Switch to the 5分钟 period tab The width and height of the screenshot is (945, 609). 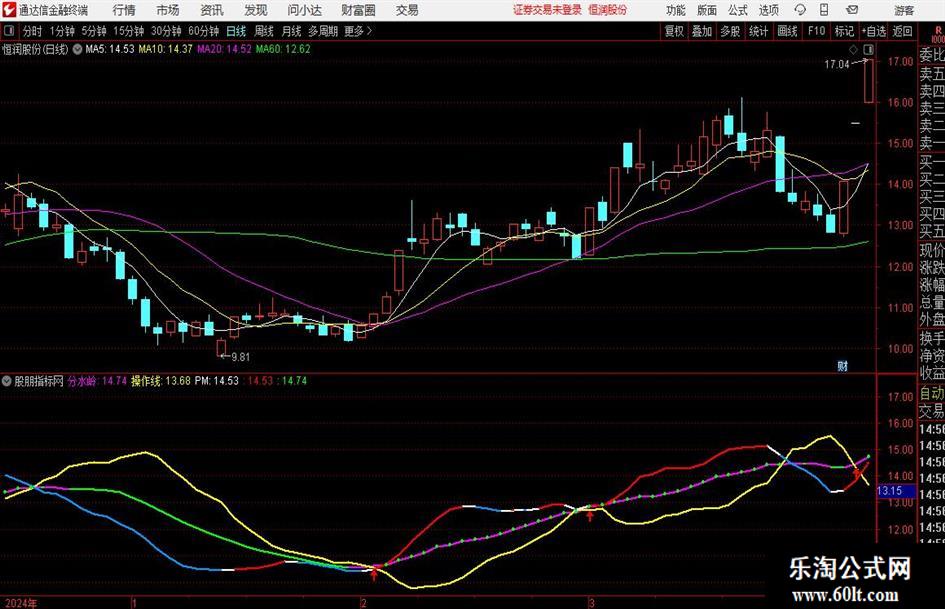click(x=93, y=31)
